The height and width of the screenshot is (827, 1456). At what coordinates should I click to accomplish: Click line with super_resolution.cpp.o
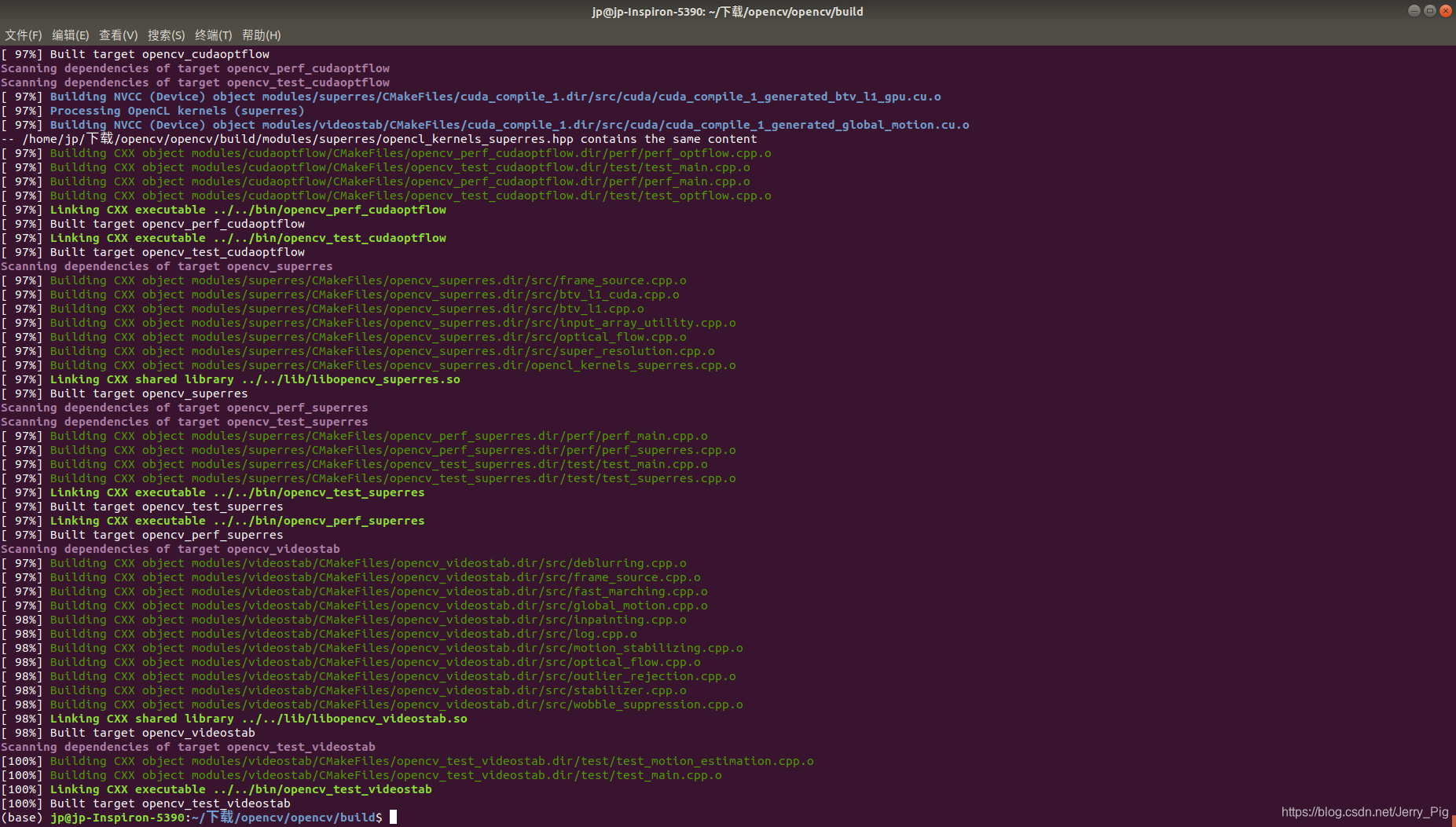pyautogui.click(x=358, y=351)
